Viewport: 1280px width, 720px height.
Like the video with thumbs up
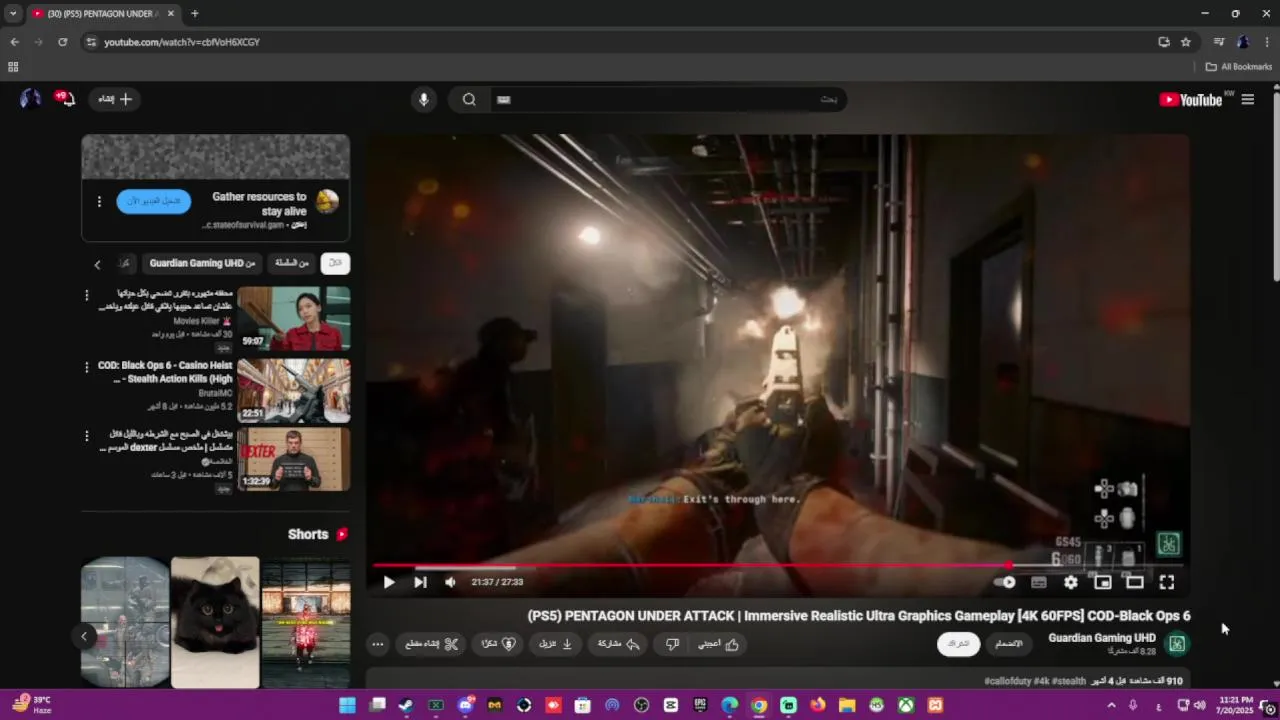pyautogui.click(x=718, y=644)
